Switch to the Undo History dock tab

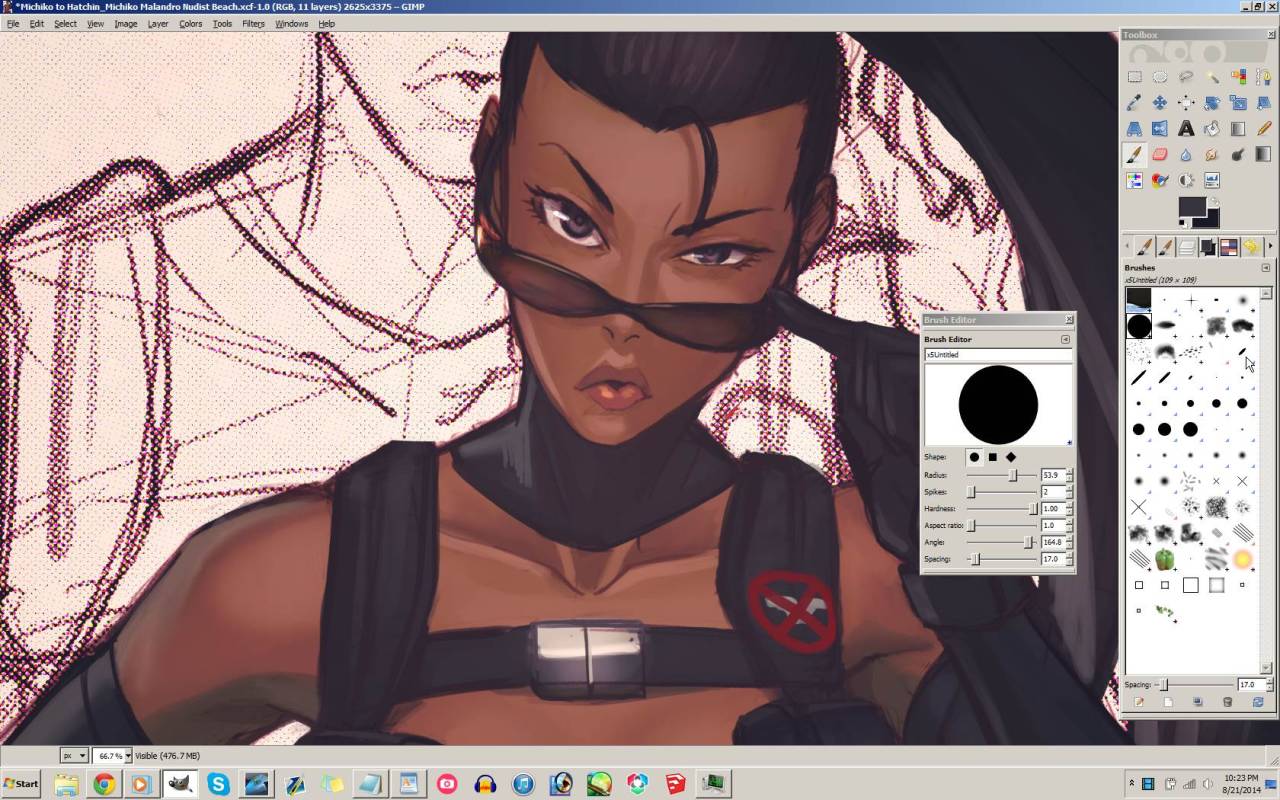click(x=1250, y=246)
